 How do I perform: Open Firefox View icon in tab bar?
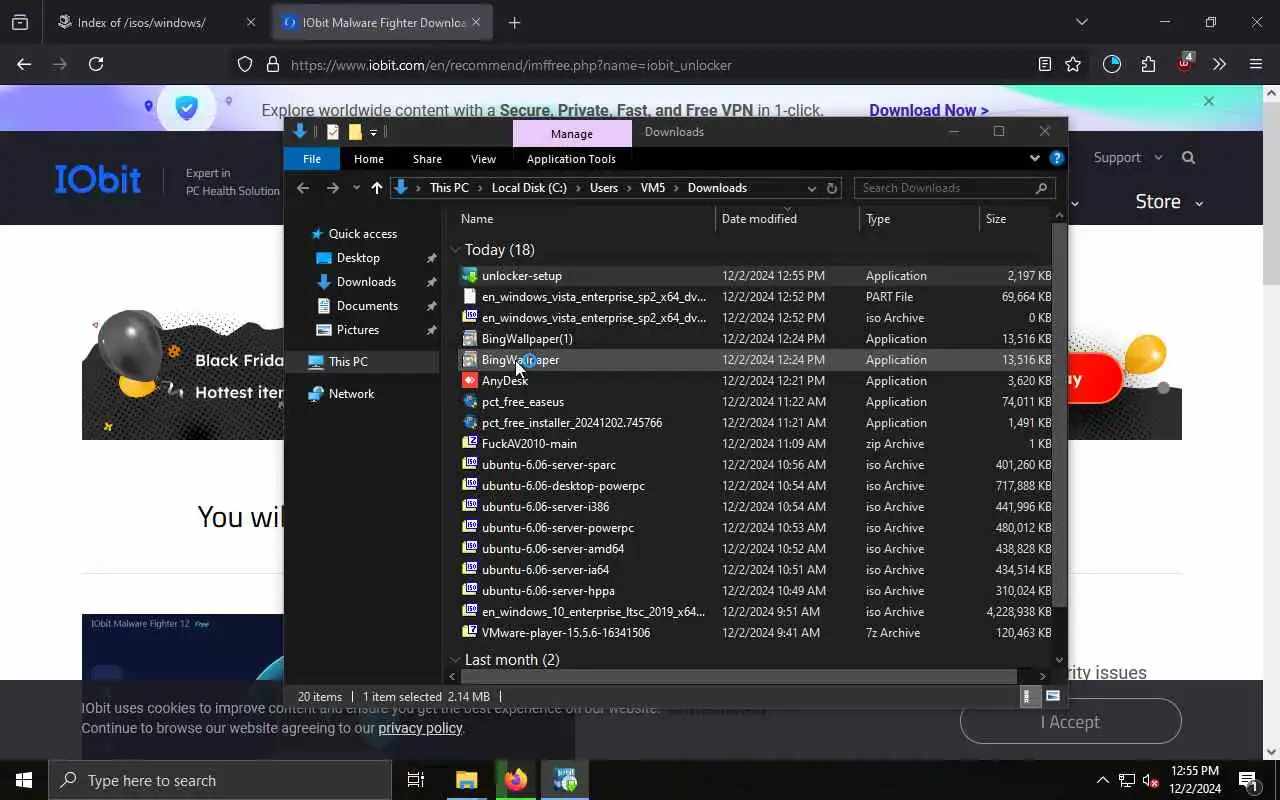[x=20, y=22]
